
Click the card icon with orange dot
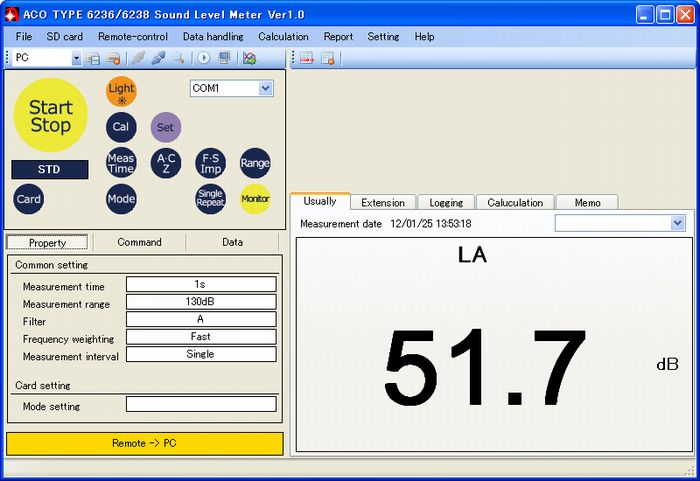click(113, 58)
